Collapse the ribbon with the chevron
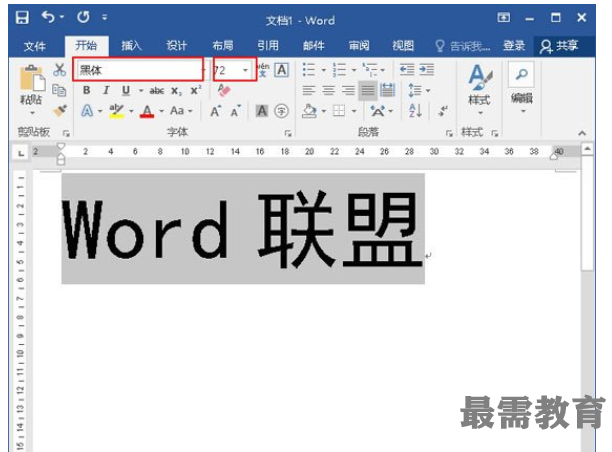This screenshot has height=452, width=612. [582, 133]
